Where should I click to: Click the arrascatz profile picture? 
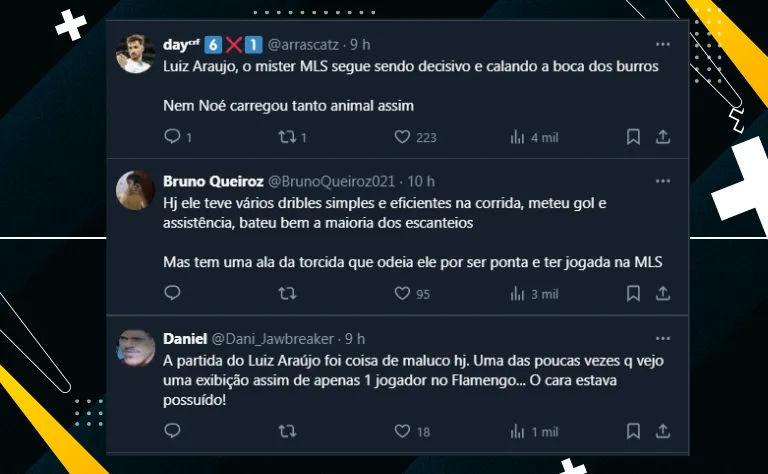135,54
